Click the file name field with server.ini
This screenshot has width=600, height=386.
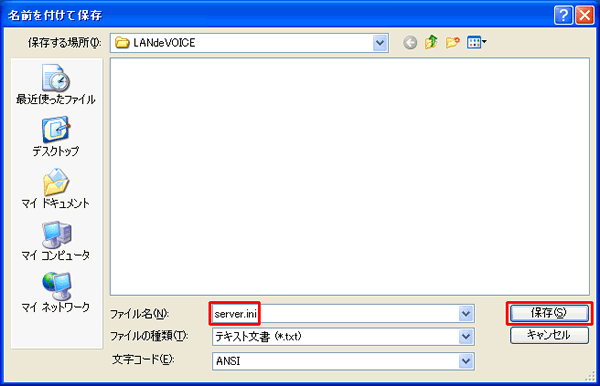(x=335, y=314)
